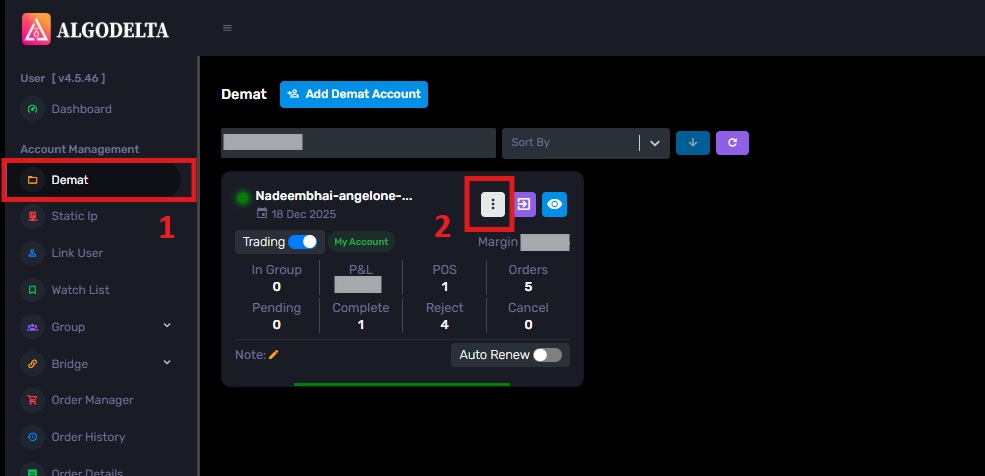Click the blue eye view icon
This screenshot has height=476, width=985.
coord(554,204)
